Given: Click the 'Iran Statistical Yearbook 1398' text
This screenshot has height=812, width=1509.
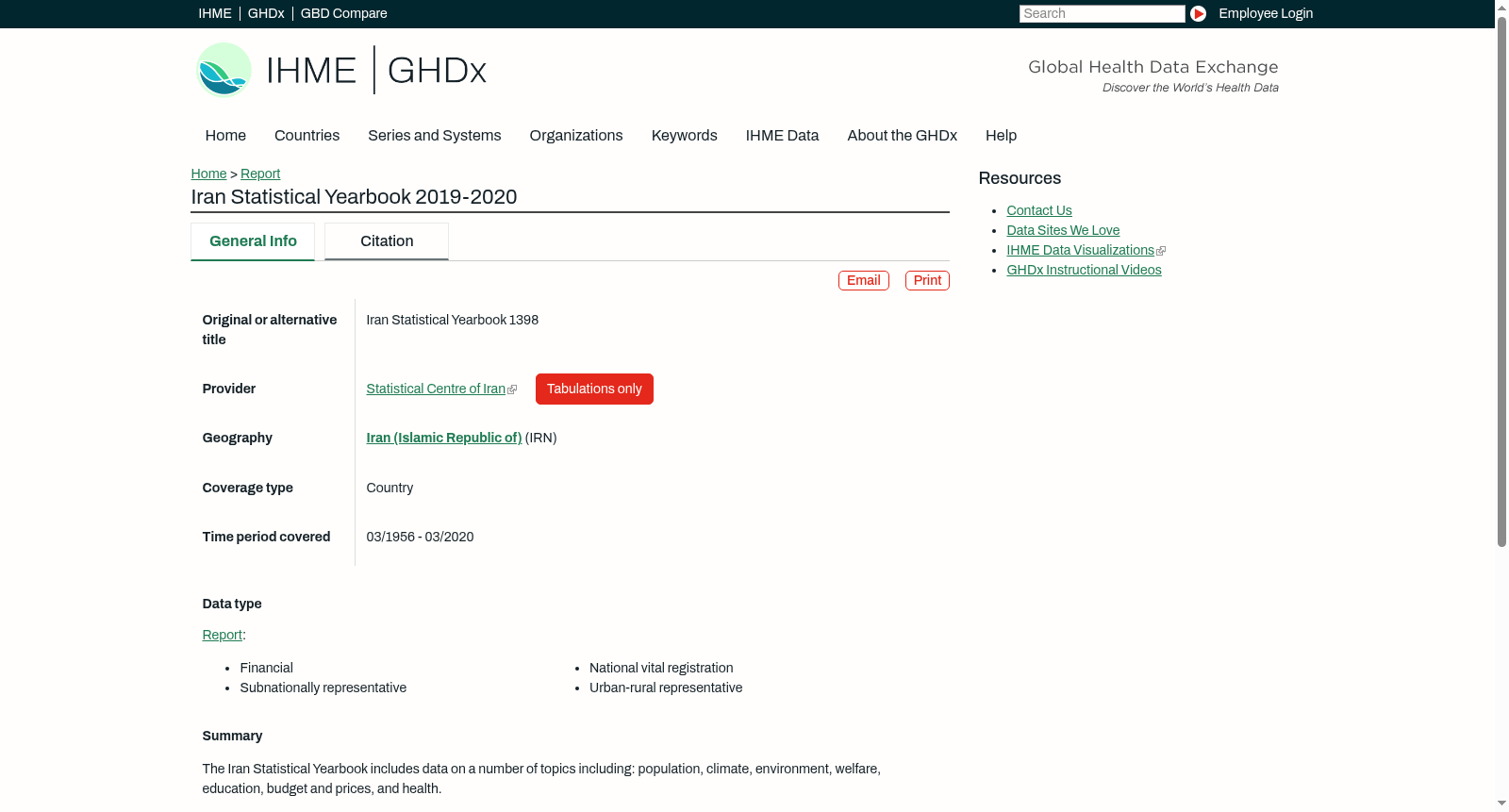Looking at the screenshot, I should (452, 320).
